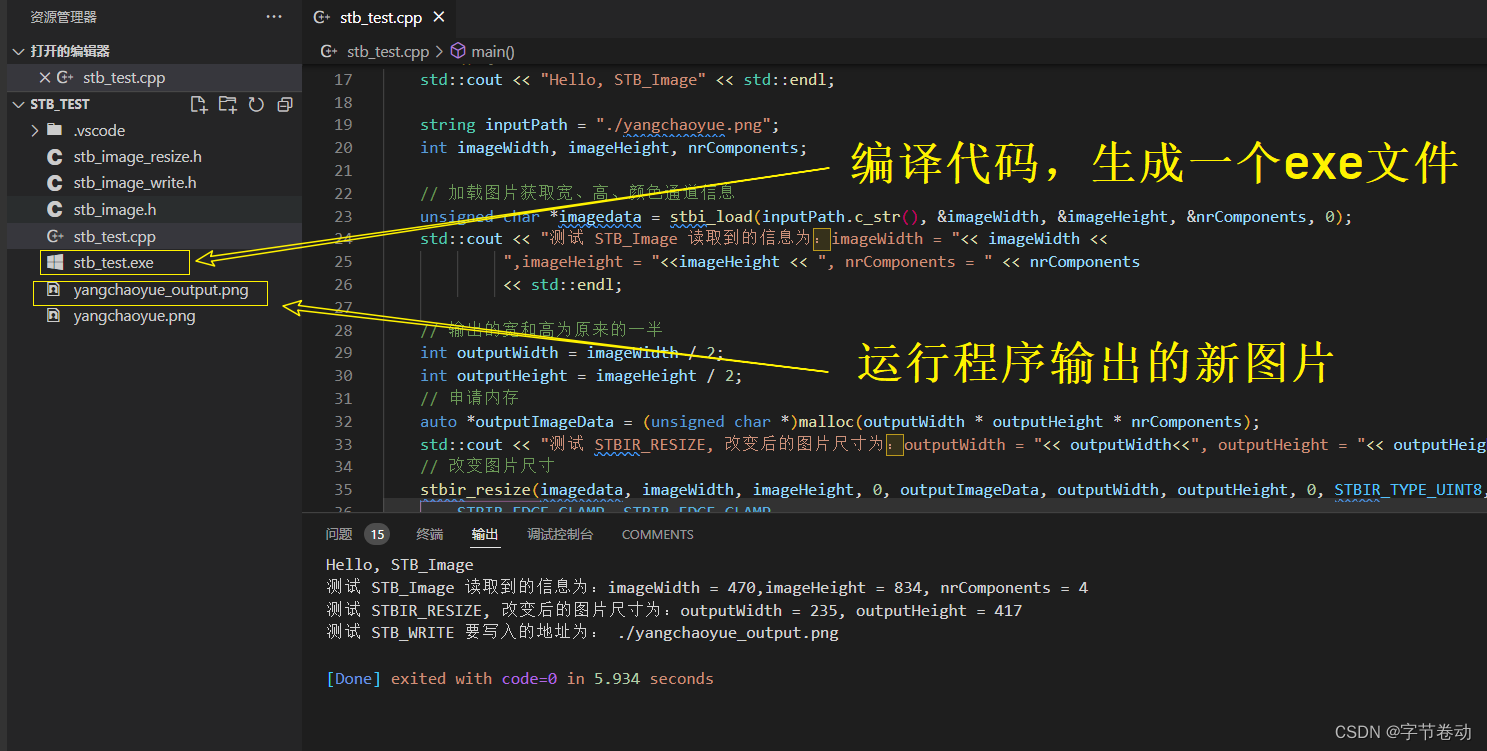
Task: Click STBIR_TYPE_UINT8 on line 35
Action: [x=1408, y=490]
